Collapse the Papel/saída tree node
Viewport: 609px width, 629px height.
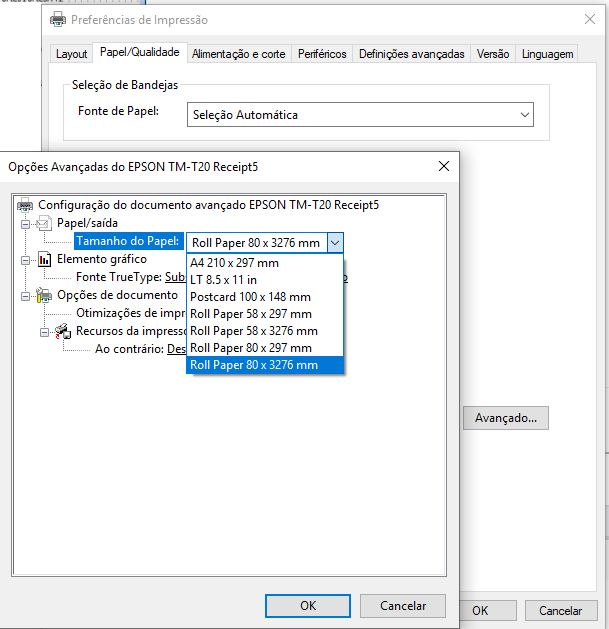click(25, 224)
